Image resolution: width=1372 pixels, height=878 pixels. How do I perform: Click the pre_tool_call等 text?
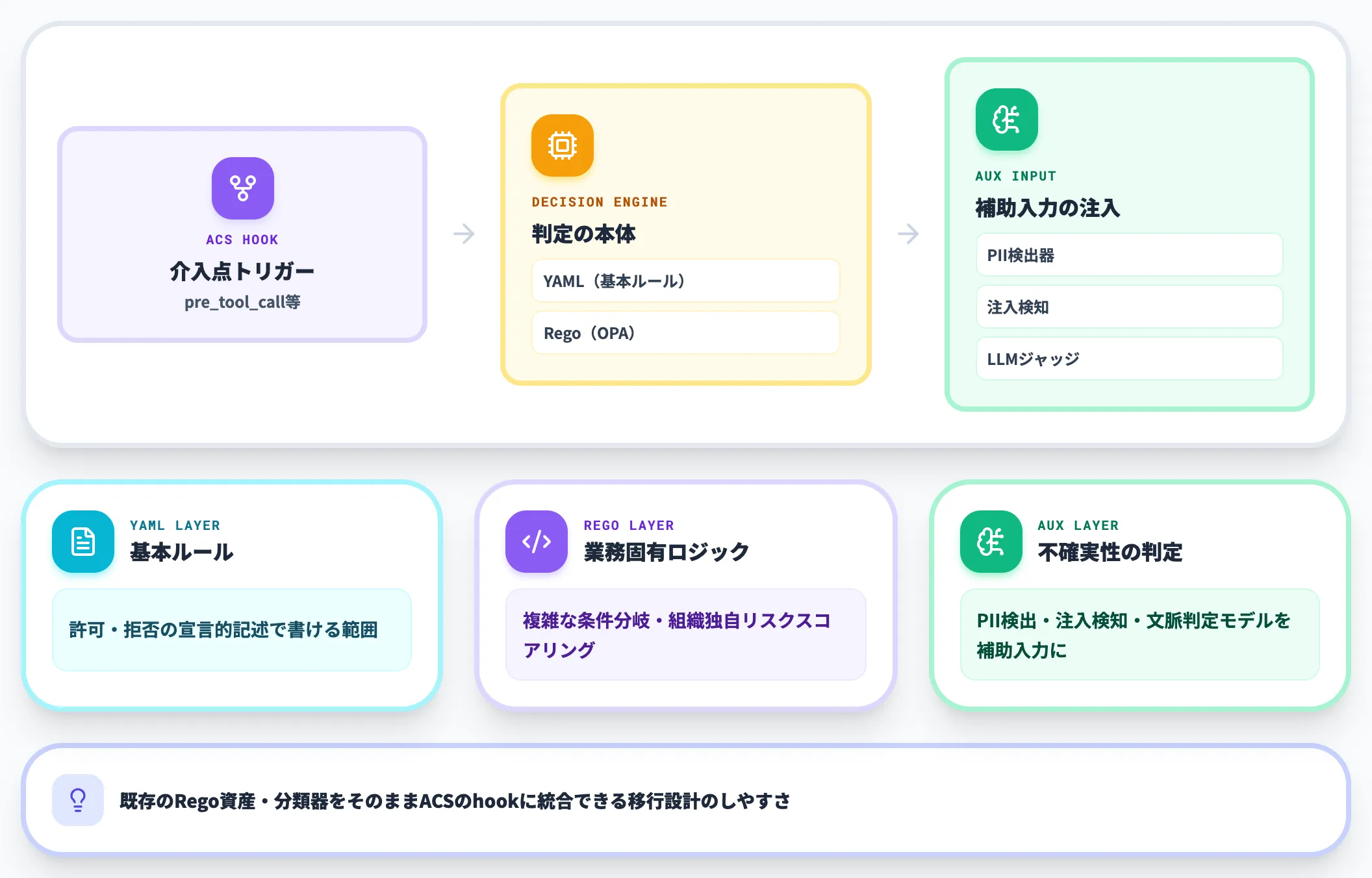[242, 302]
